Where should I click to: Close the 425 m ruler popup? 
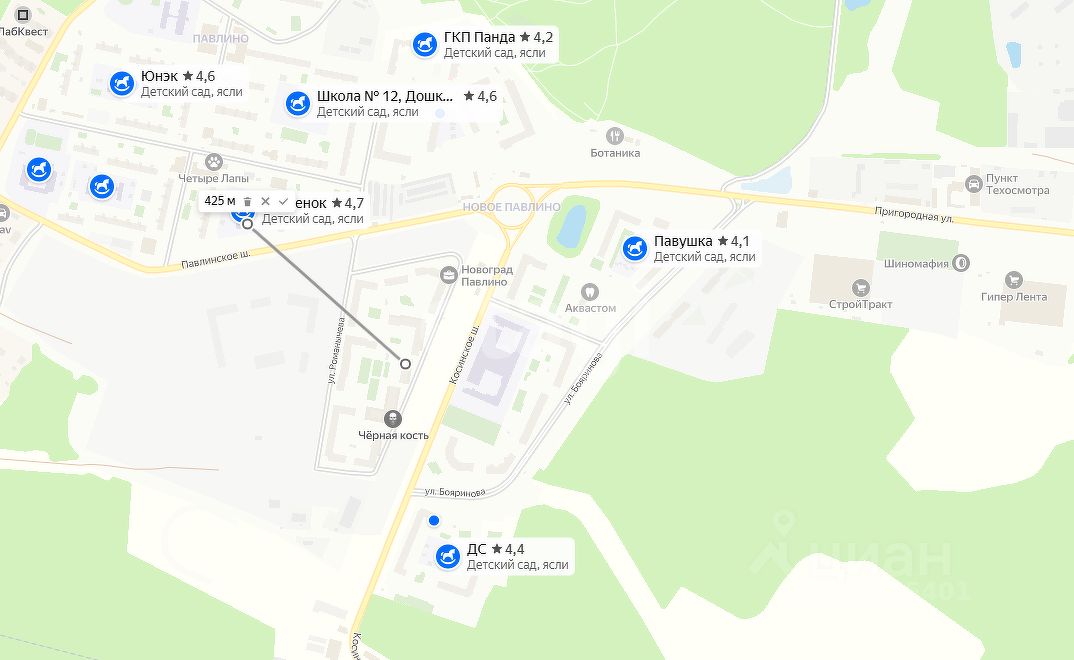[266, 201]
